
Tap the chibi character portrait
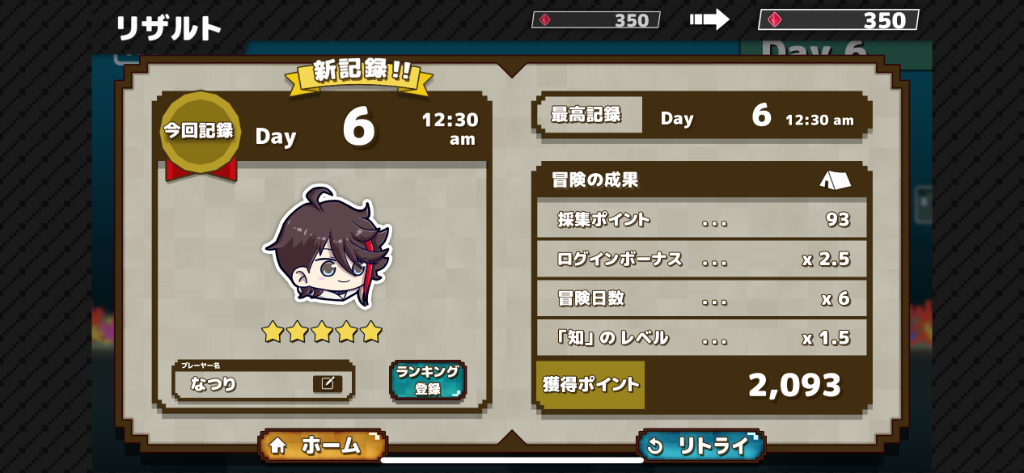pos(327,248)
